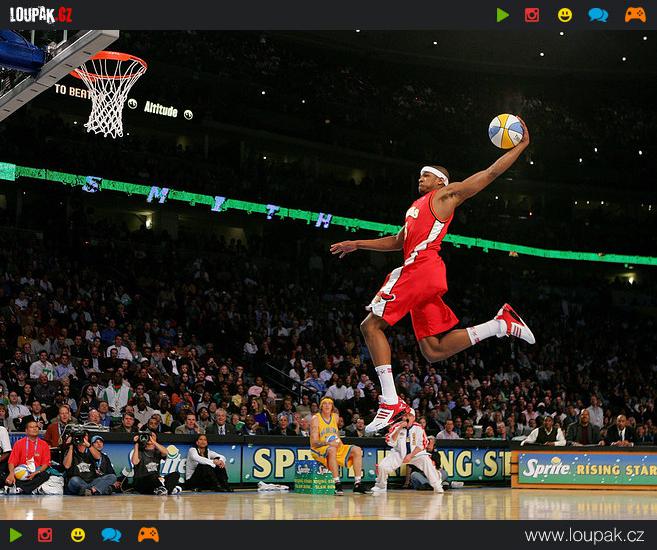
Task: Open the red Instagram icon in top bar
Action: point(532,15)
